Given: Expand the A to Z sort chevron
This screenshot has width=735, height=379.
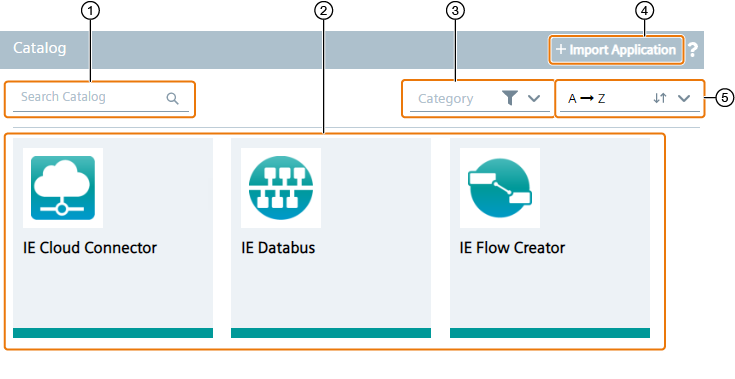Looking at the screenshot, I should tap(684, 98).
